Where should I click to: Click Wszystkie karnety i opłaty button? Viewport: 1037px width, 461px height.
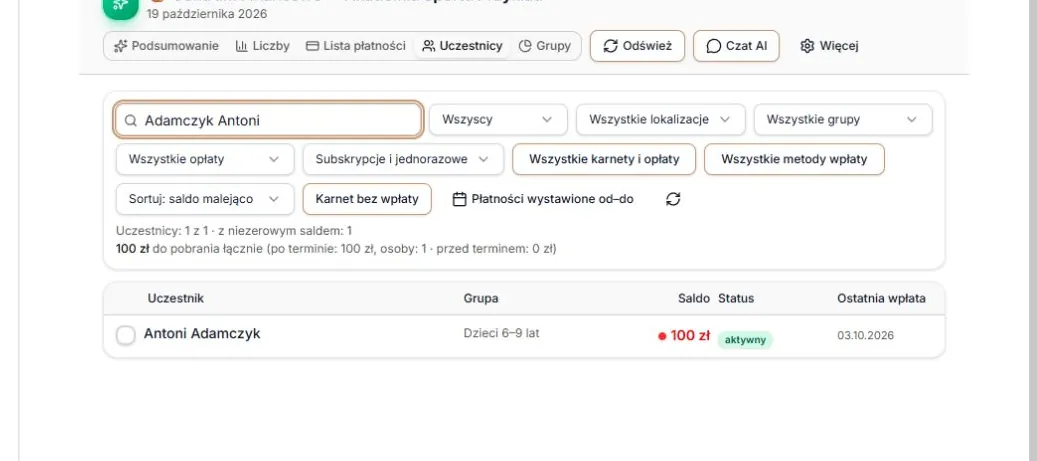[604, 159]
